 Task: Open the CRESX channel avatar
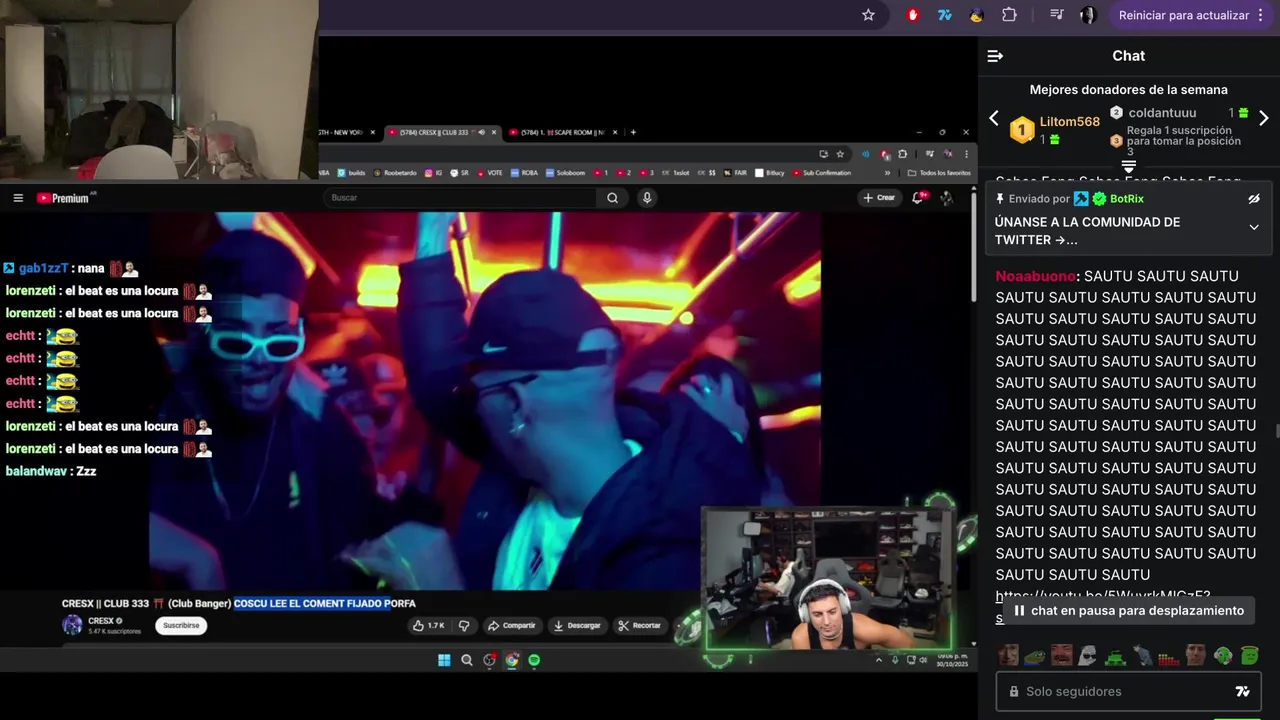click(72, 626)
